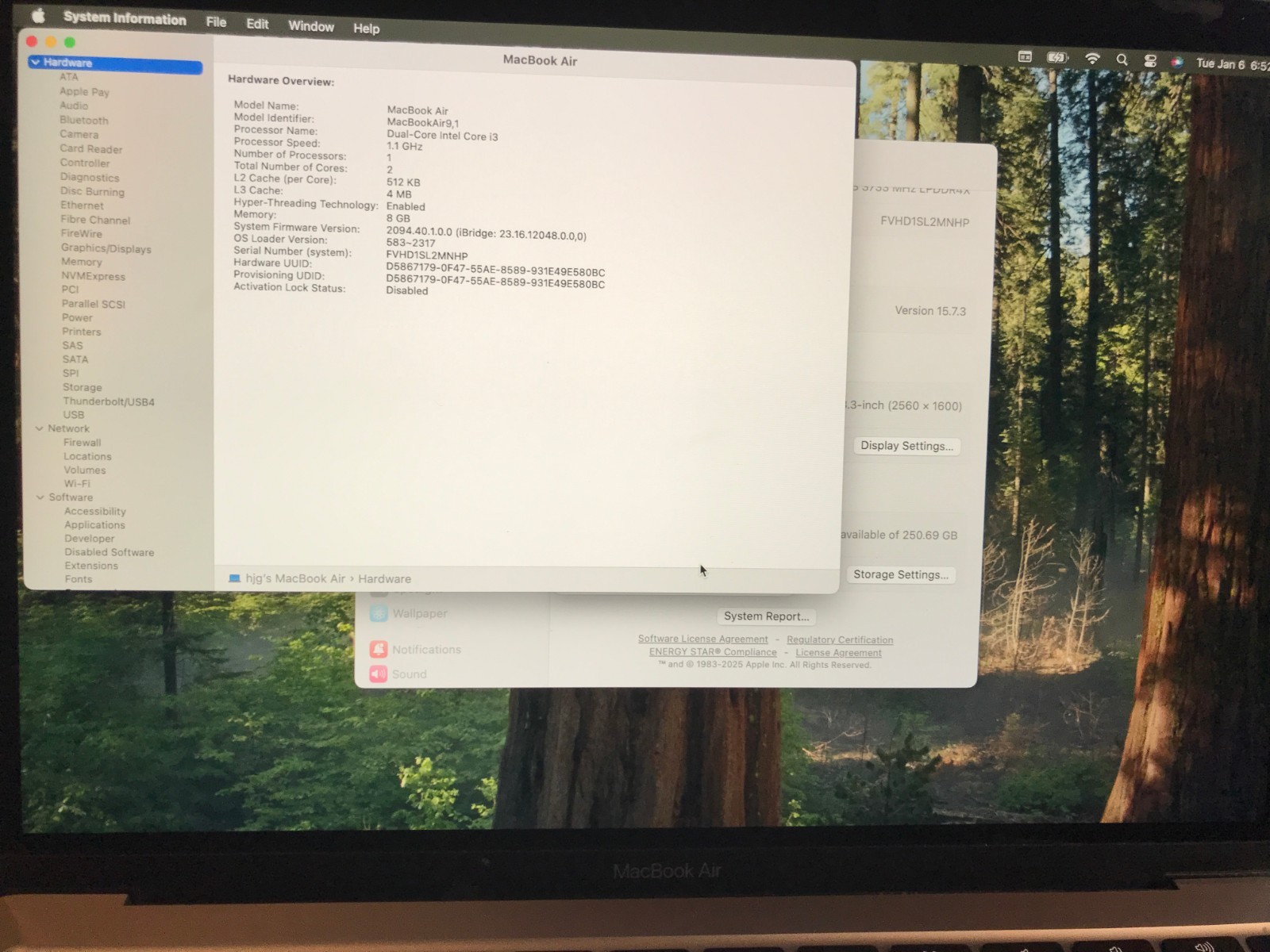The width and height of the screenshot is (1270, 952).
Task: Select Card Reader in the sidebar
Action: coord(91,149)
